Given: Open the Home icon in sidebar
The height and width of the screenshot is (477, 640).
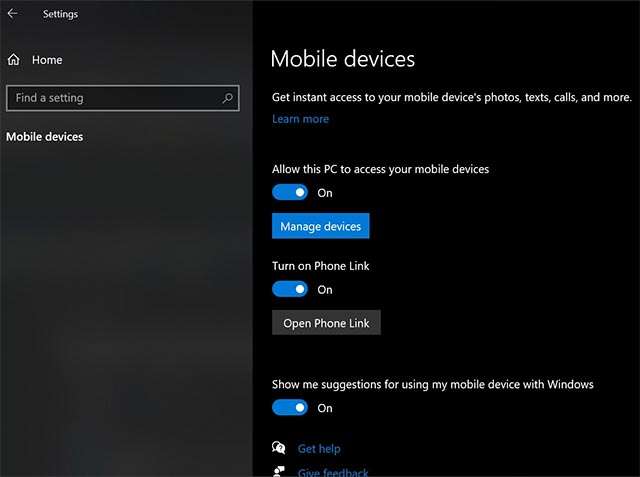Looking at the screenshot, I should tap(13, 60).
